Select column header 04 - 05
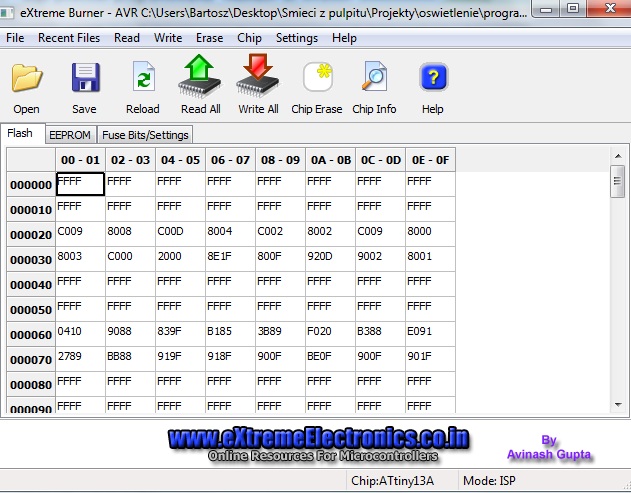The width and height of the screenshot is (631, 493). (x=180, y=160)
